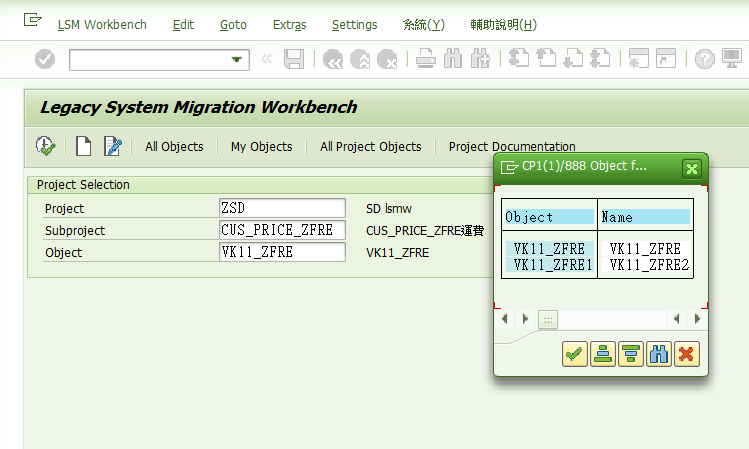Click the far-right left-arrow scroll button in popup
Screen dimensions: 749x449
pos(676,319)
